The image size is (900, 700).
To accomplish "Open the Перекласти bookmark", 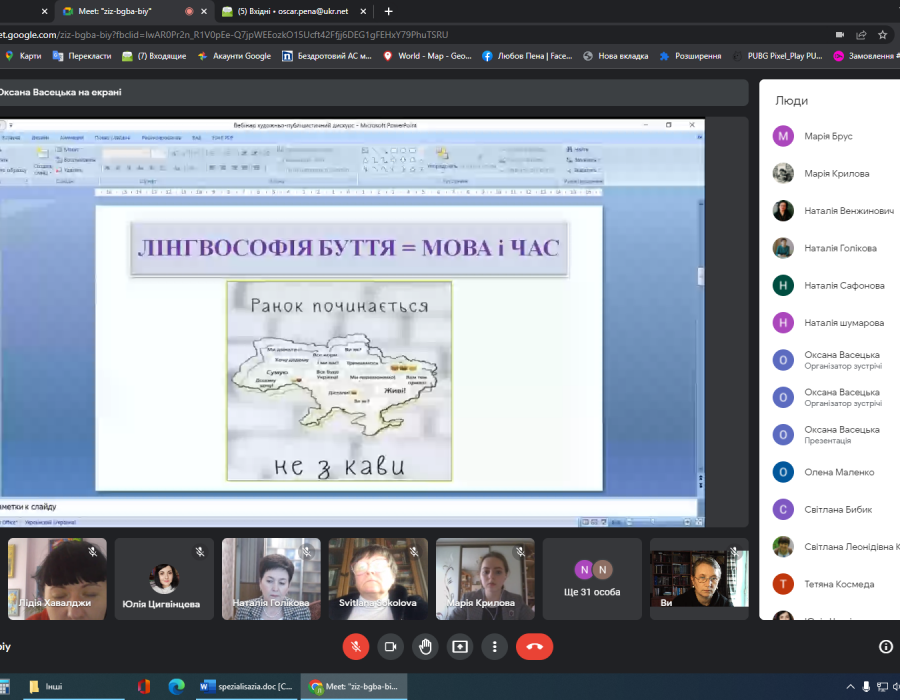I will point(85,56).
